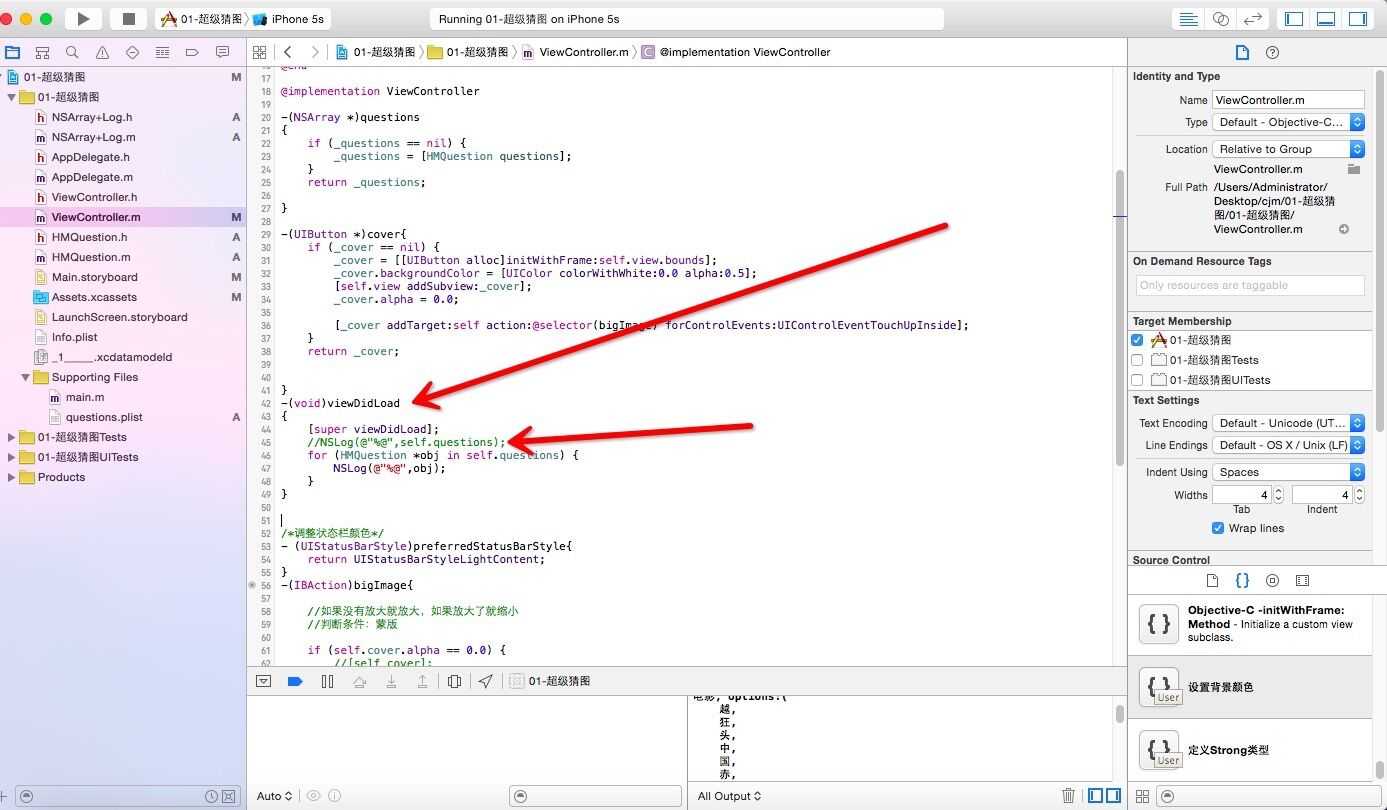The width and height of the screenshot is (1387, 810).
Task: Open the project navigator folder icon
Action: (12, 52)
